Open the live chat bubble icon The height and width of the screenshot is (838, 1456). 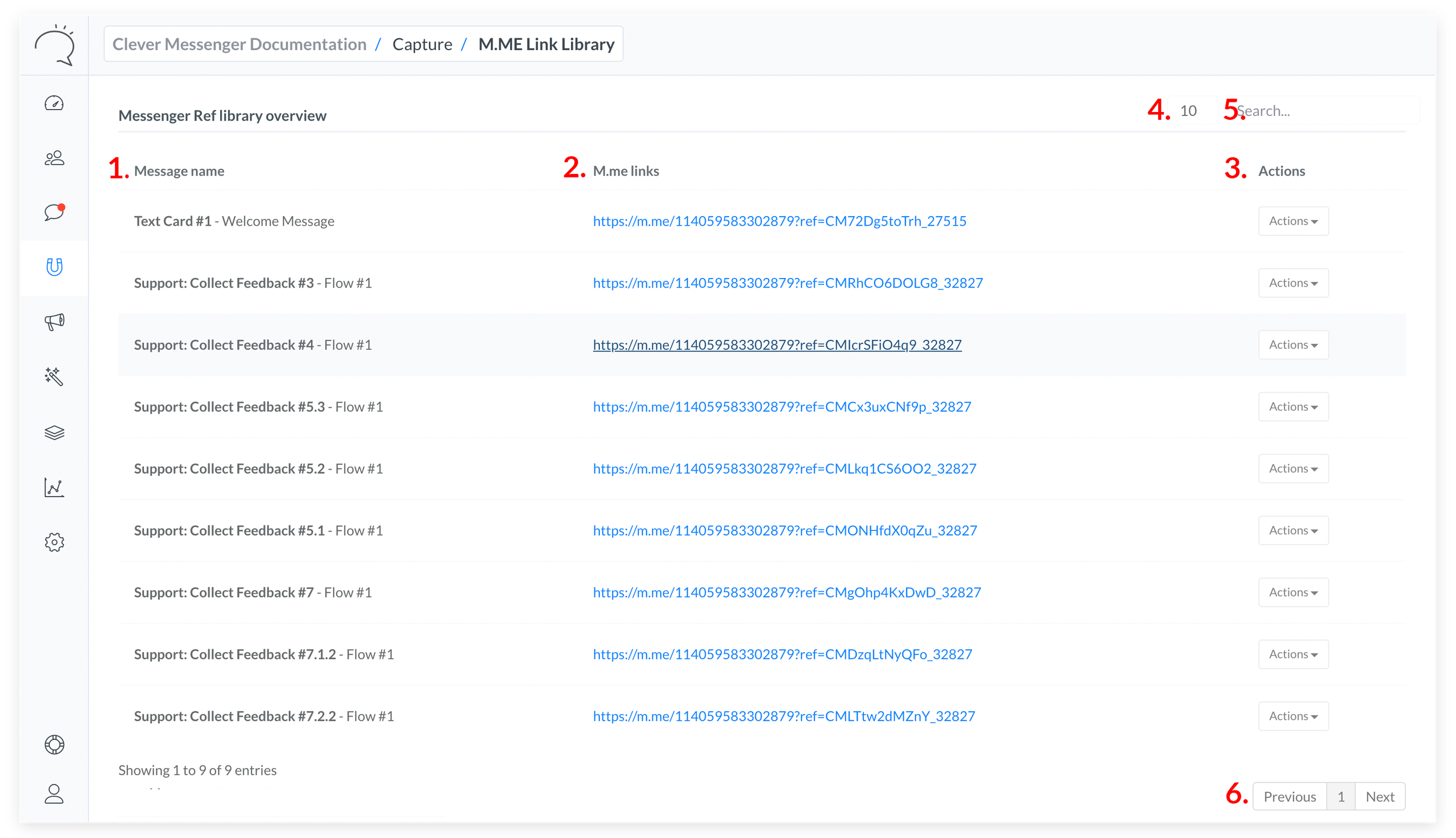click(54, 213)
